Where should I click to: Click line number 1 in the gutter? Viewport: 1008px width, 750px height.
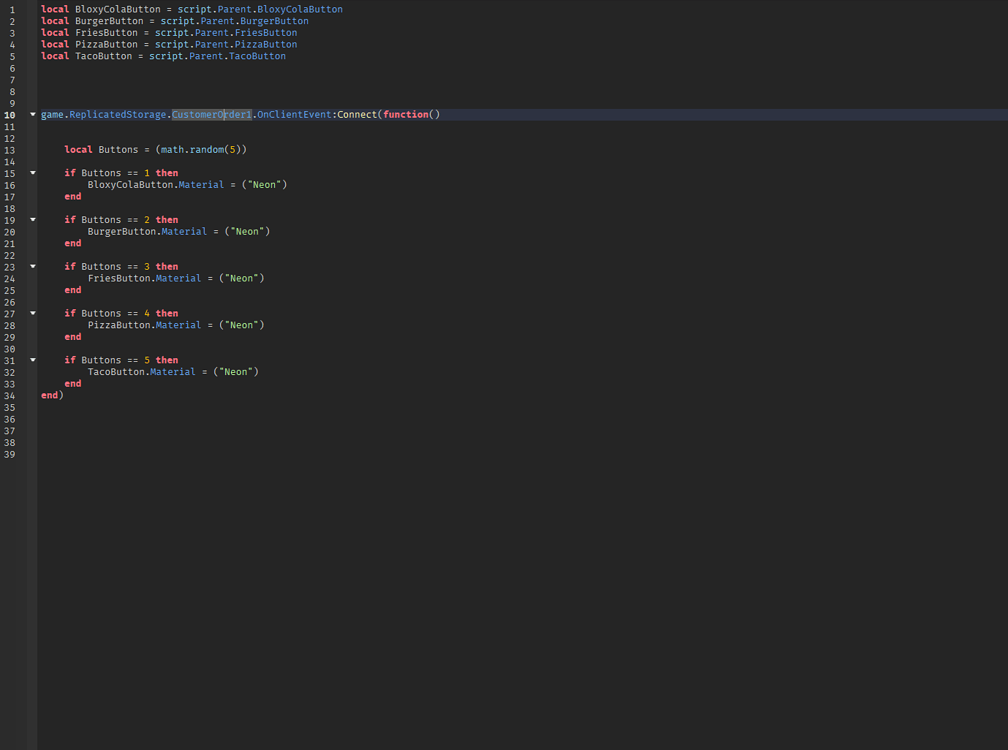[x=12, y=8]
